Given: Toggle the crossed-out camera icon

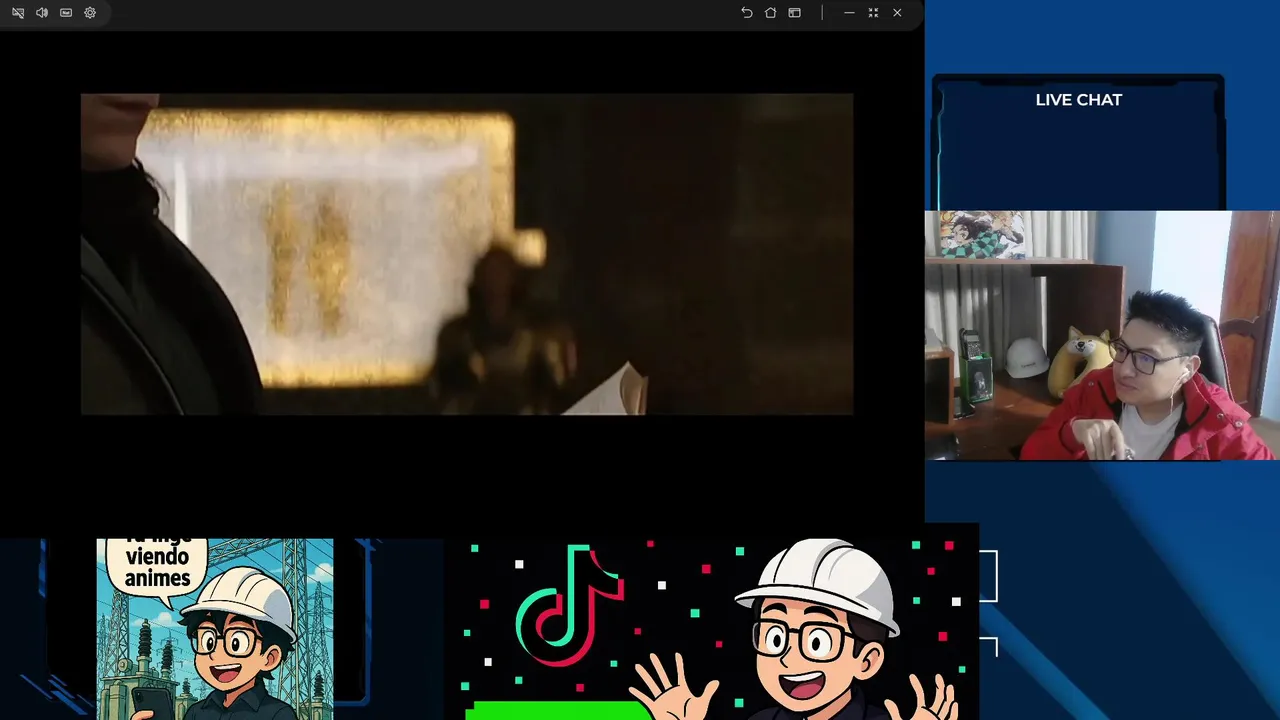Looking at the screenshot, I should click(x=18, y=13).
